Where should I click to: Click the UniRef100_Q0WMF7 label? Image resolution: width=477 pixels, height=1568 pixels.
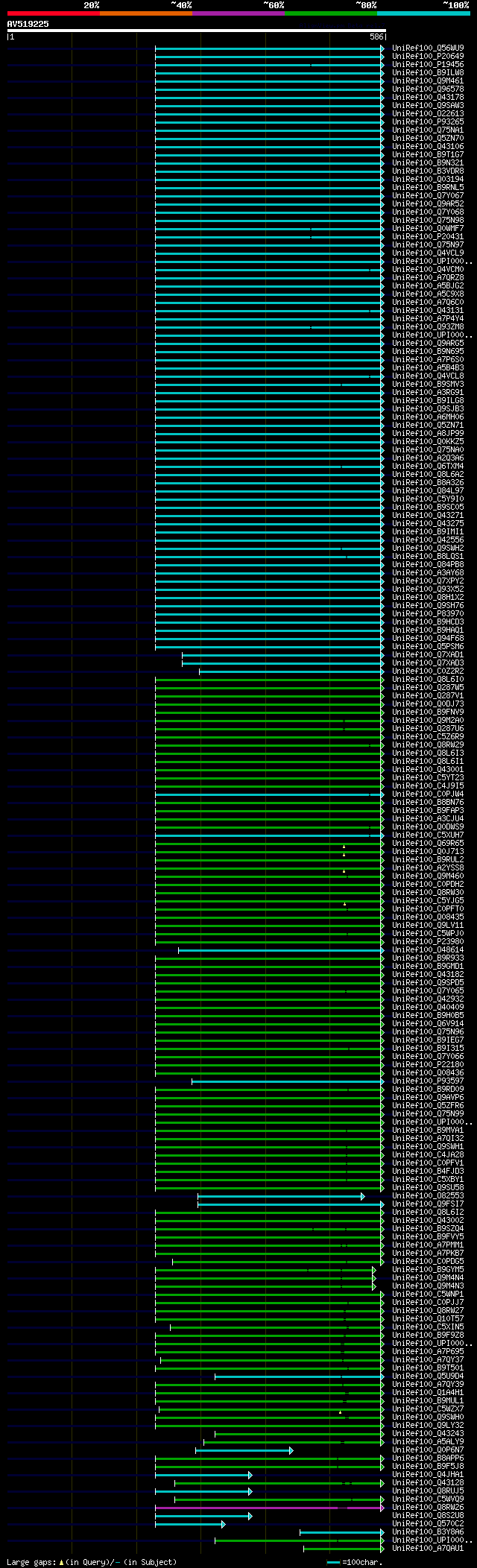click(x=428, y=228)
